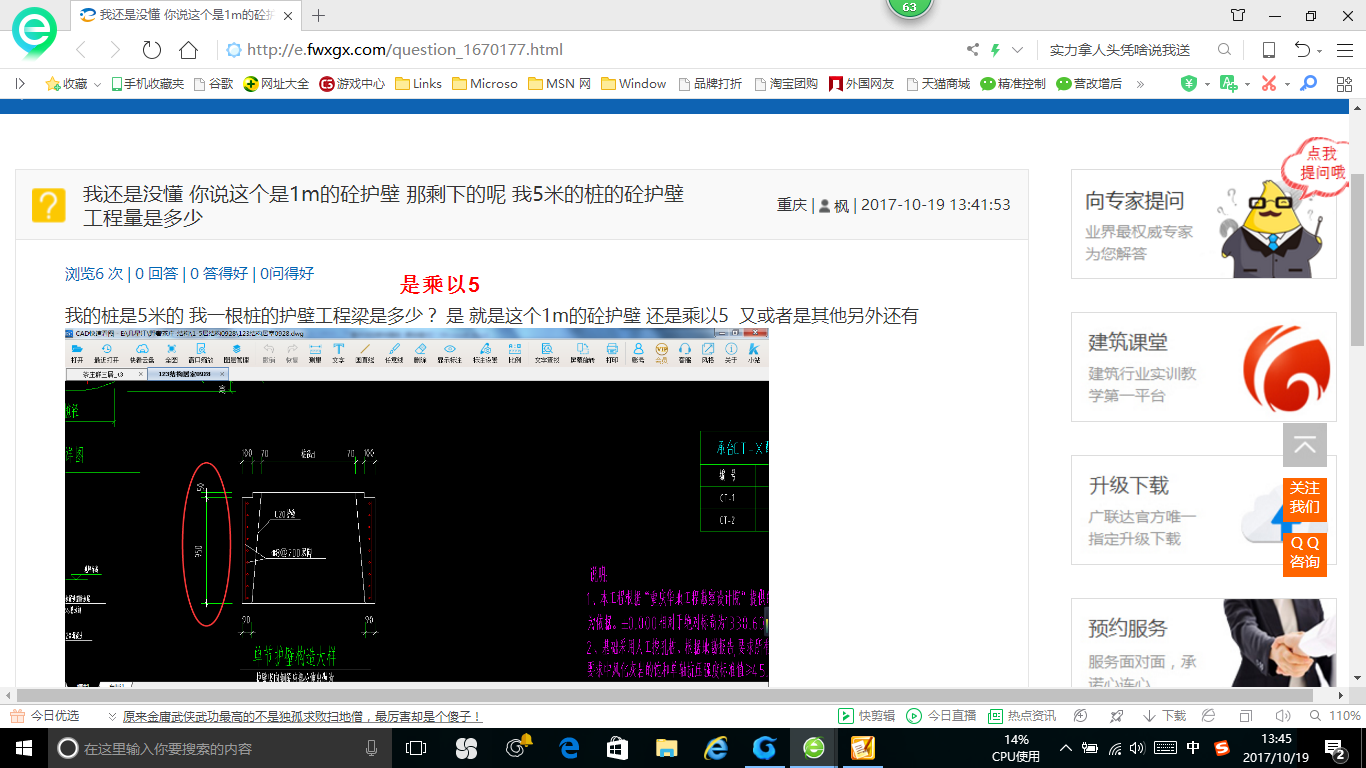Open File Explorer from the taskbar
Screen dimensions: 1366x768
coord(666,748)
